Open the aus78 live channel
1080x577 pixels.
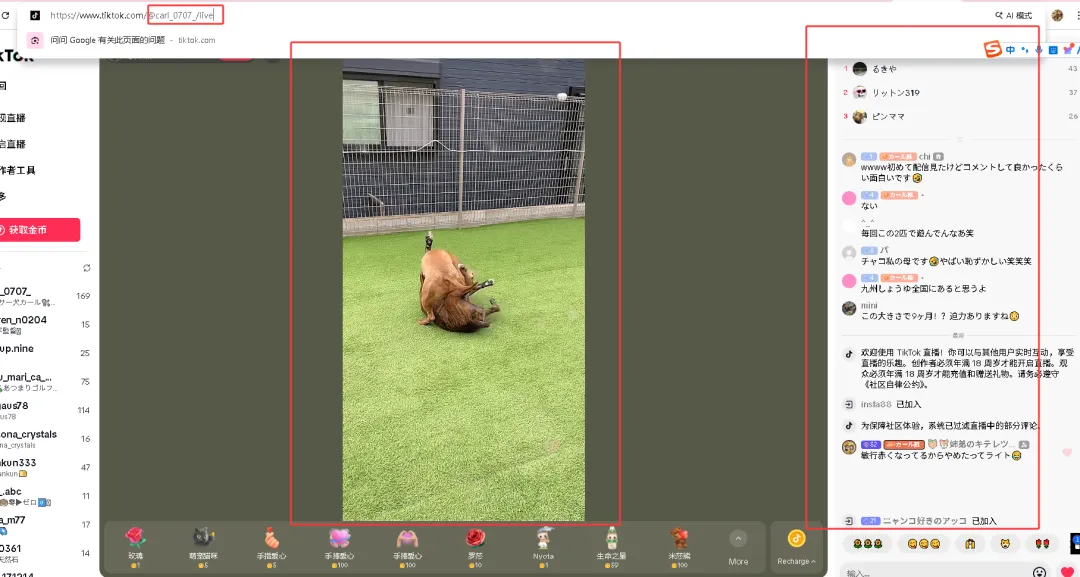pos(45,410)
